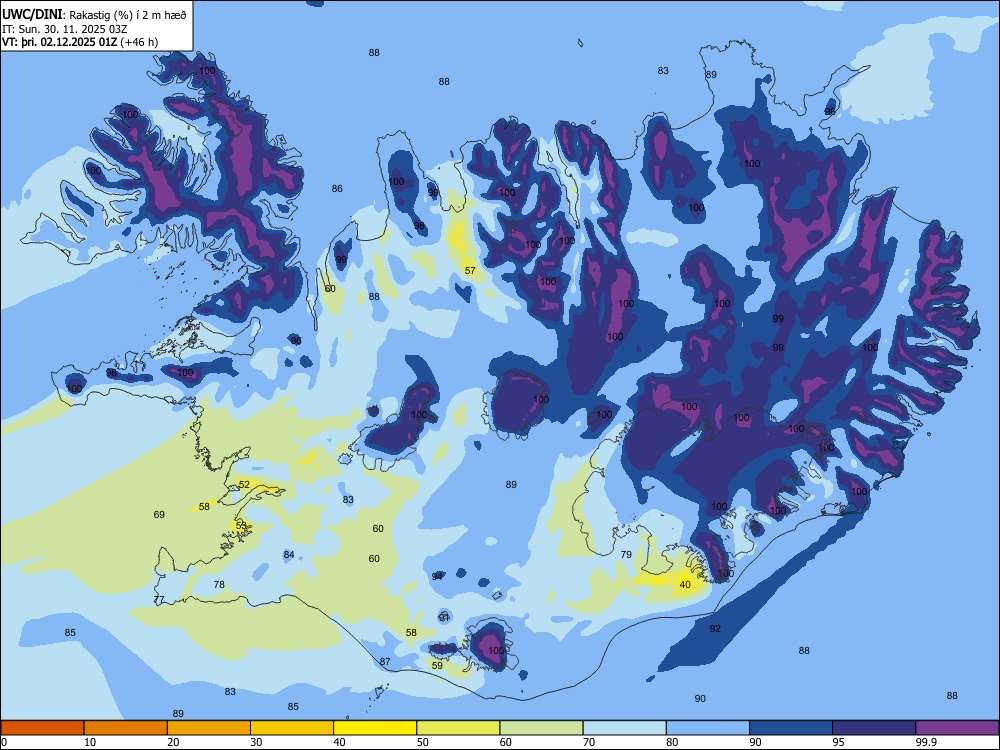1000x750 pixels.
Task: Select the 20–30 light orange legend swatch
Action: pyautogui.click(x=209, y=728)
